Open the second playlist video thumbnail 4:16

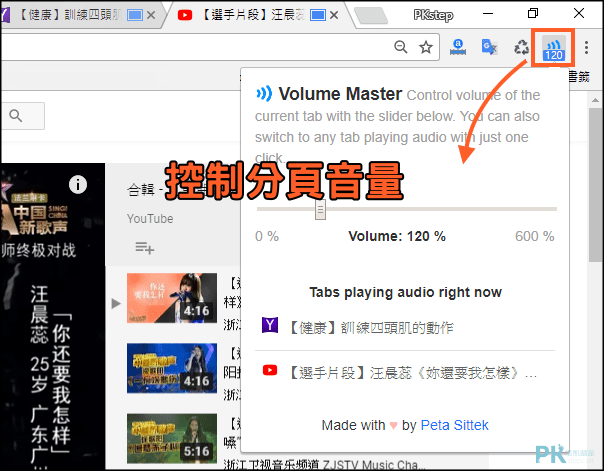click(172, 368)
